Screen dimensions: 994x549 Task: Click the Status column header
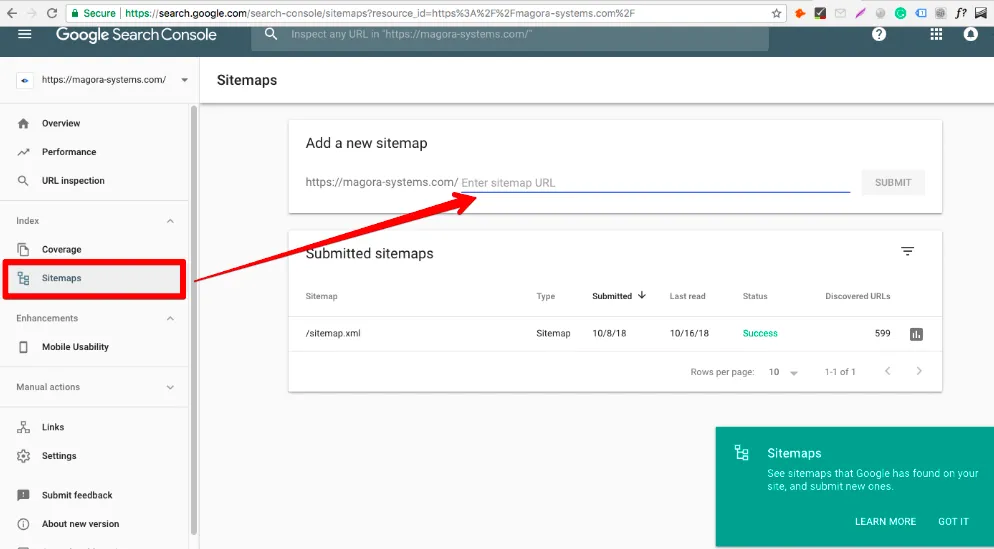coord(755,296)
